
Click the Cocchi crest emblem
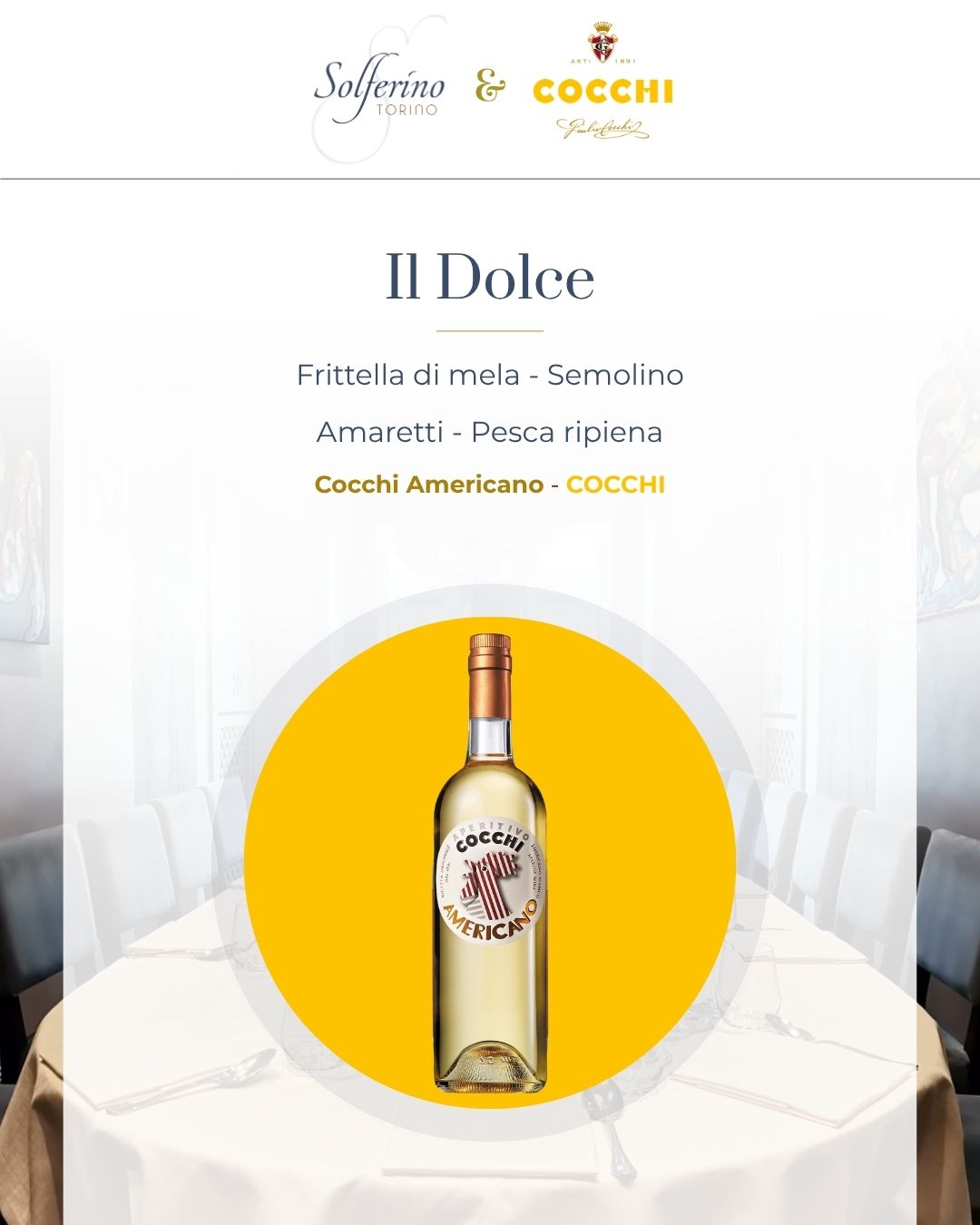tap(602, 44)
